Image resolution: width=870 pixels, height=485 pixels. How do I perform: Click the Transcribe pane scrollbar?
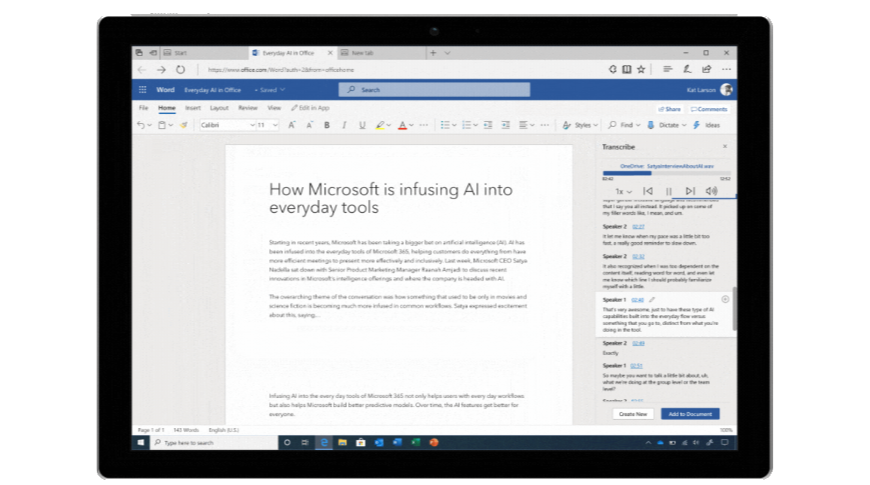735,309
